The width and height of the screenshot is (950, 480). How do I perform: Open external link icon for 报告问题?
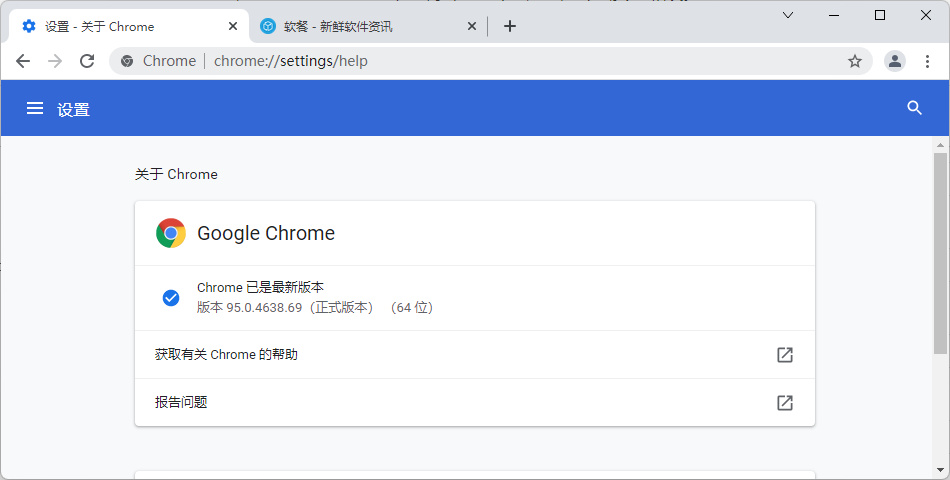tap(785, 402)
